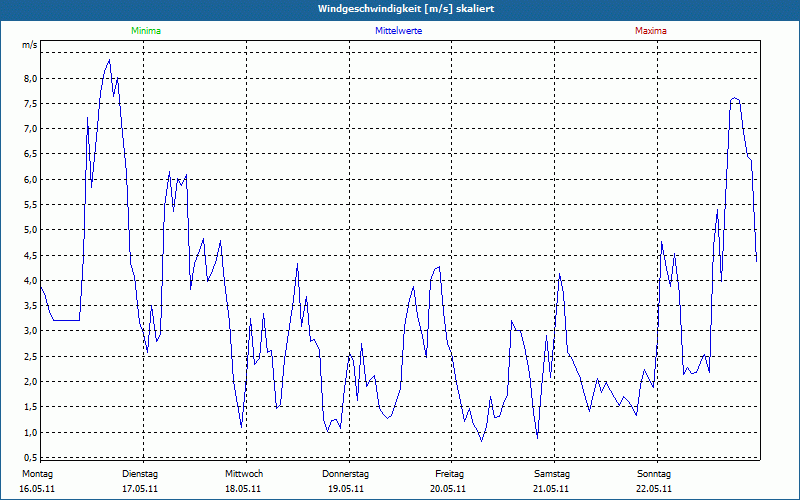Click the 6,5 y-axis value
Screen dimensions: 800x500
(31, 154)
